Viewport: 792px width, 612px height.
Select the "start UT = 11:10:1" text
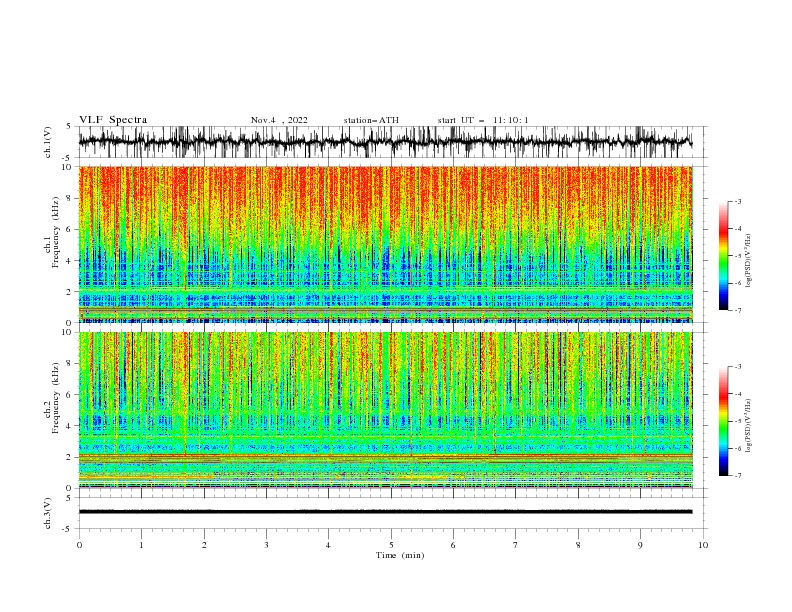(x=483, y=120)
